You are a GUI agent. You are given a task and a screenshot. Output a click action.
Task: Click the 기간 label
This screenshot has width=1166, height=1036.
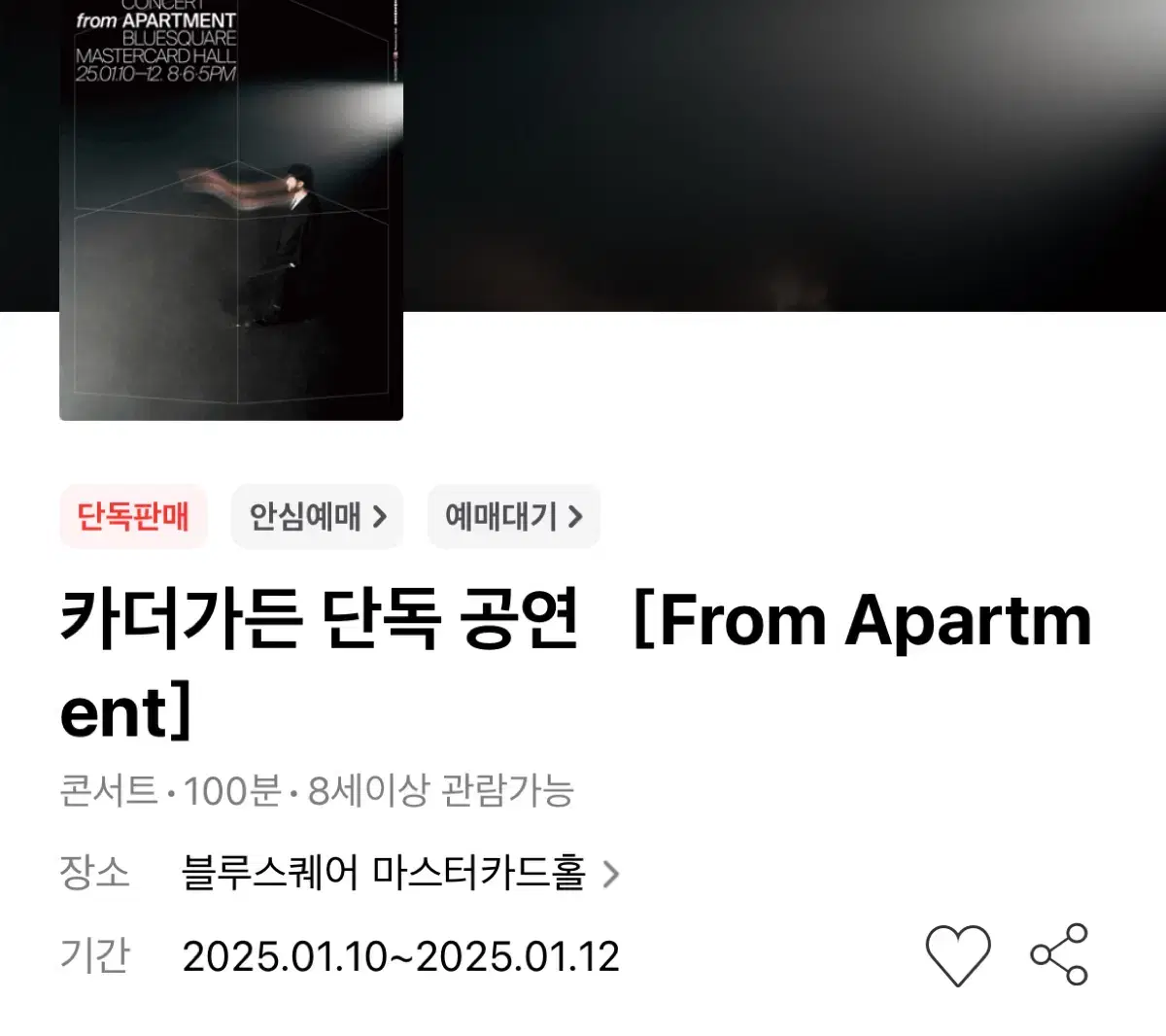pyautogui.click(x=94, y=956)
